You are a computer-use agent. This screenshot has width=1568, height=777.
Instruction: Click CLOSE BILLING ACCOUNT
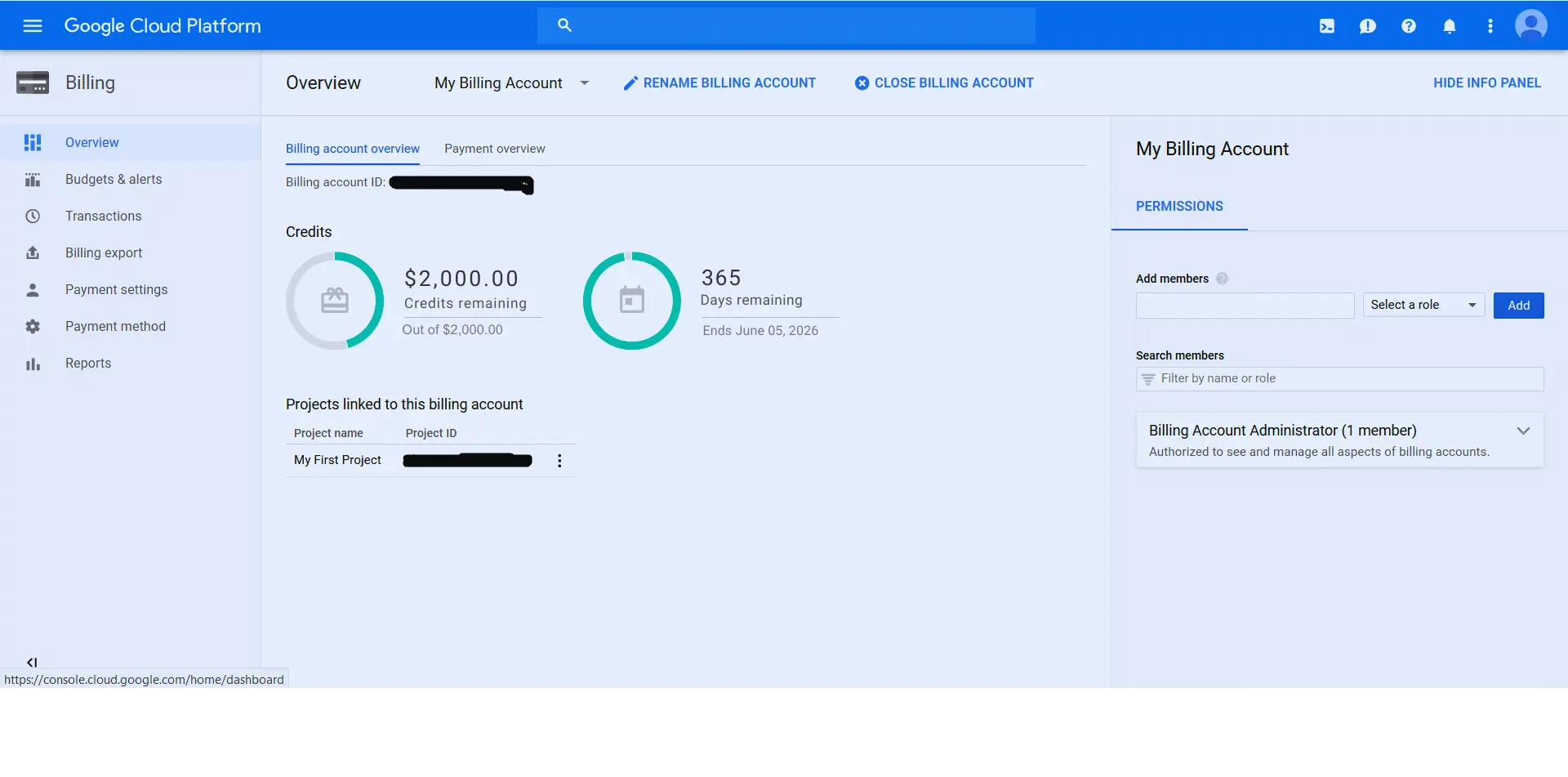click(944, 83)
